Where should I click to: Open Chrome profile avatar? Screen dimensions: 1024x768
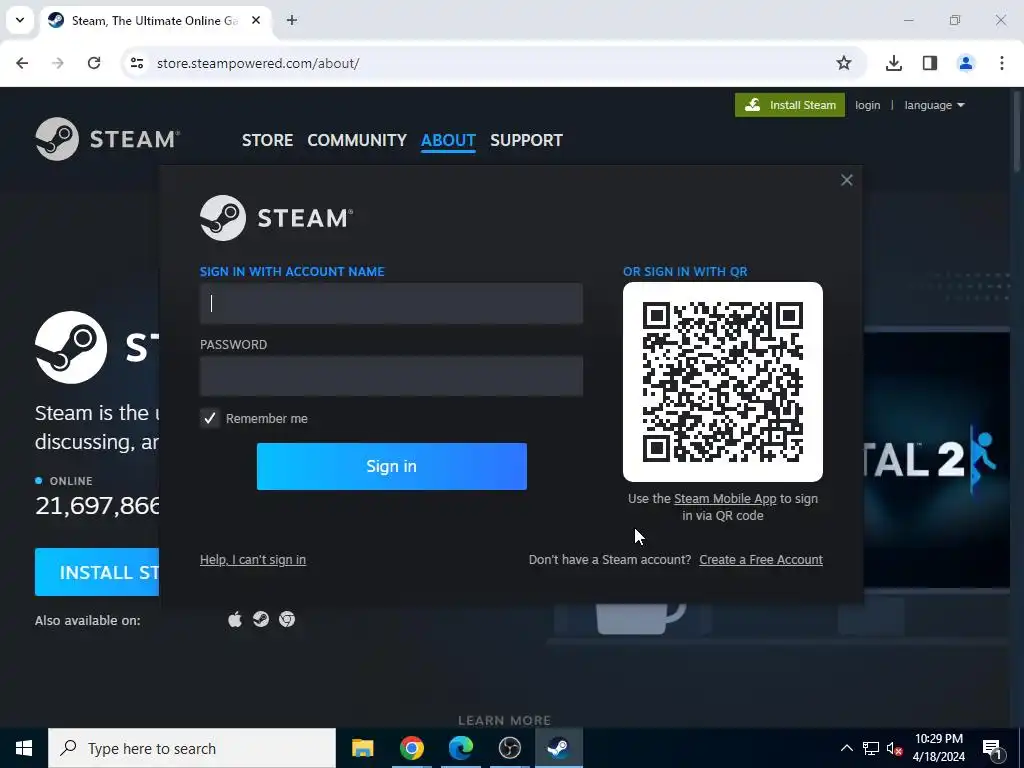[965, 63]
